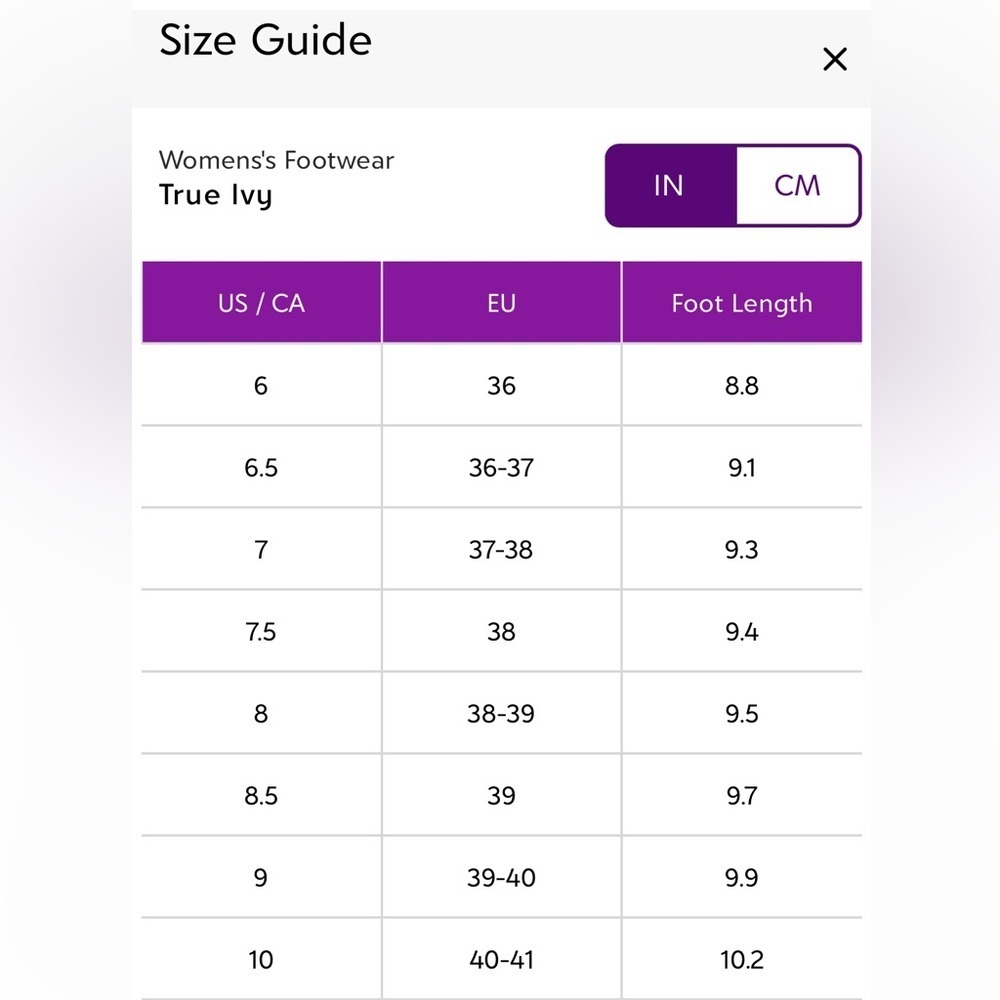
Task: Click the True Ivy brand name
Action: pyautogui.click(x=216, y=195)
